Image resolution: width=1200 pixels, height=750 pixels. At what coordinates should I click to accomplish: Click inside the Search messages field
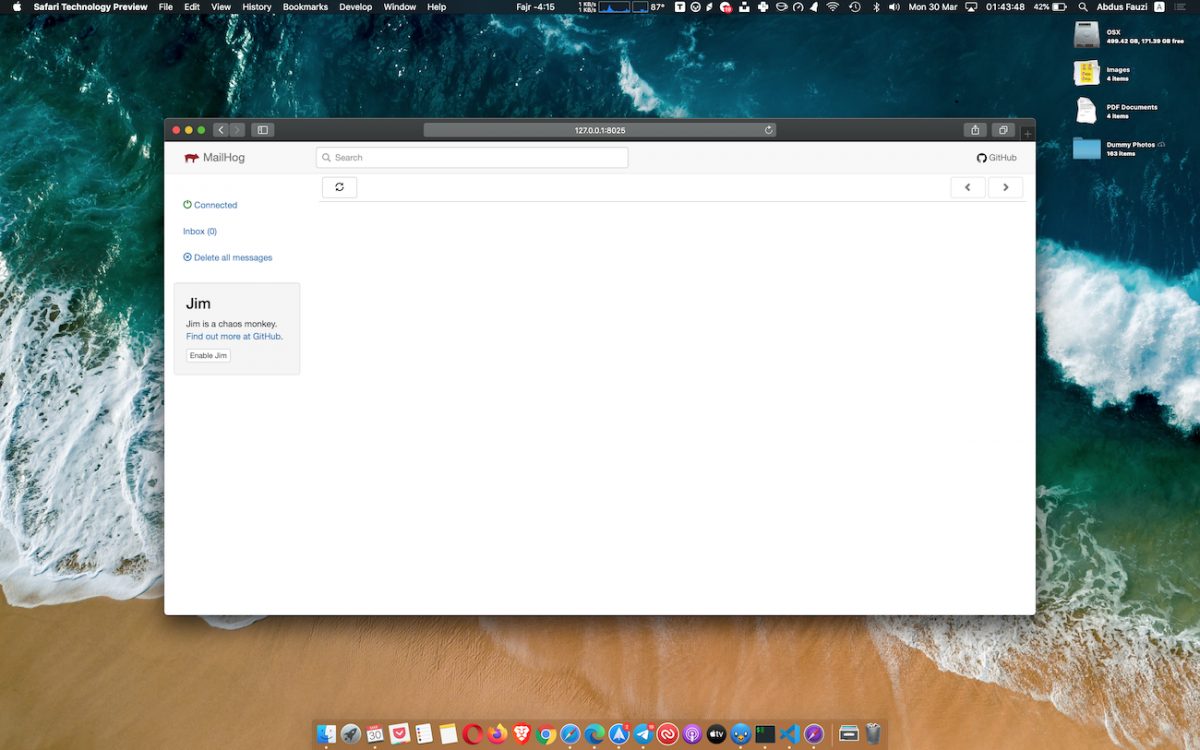[471, 157]
